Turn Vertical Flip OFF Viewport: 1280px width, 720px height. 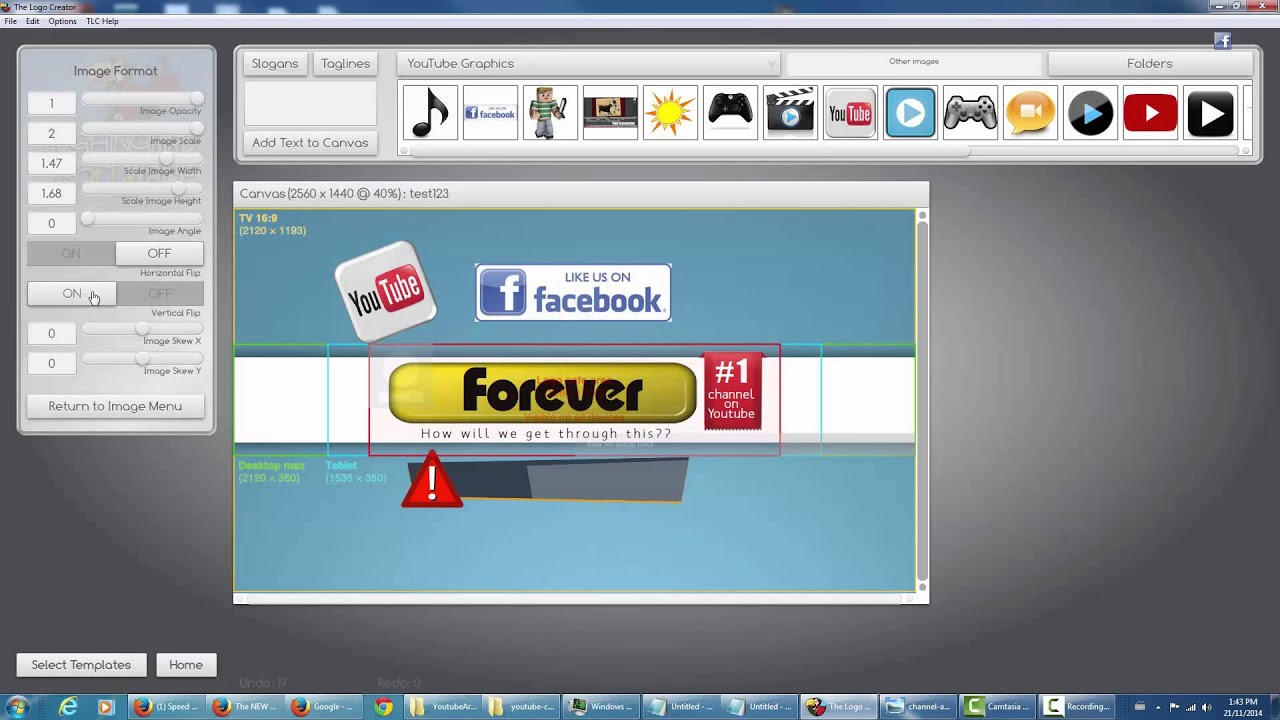tap(159, 293)
